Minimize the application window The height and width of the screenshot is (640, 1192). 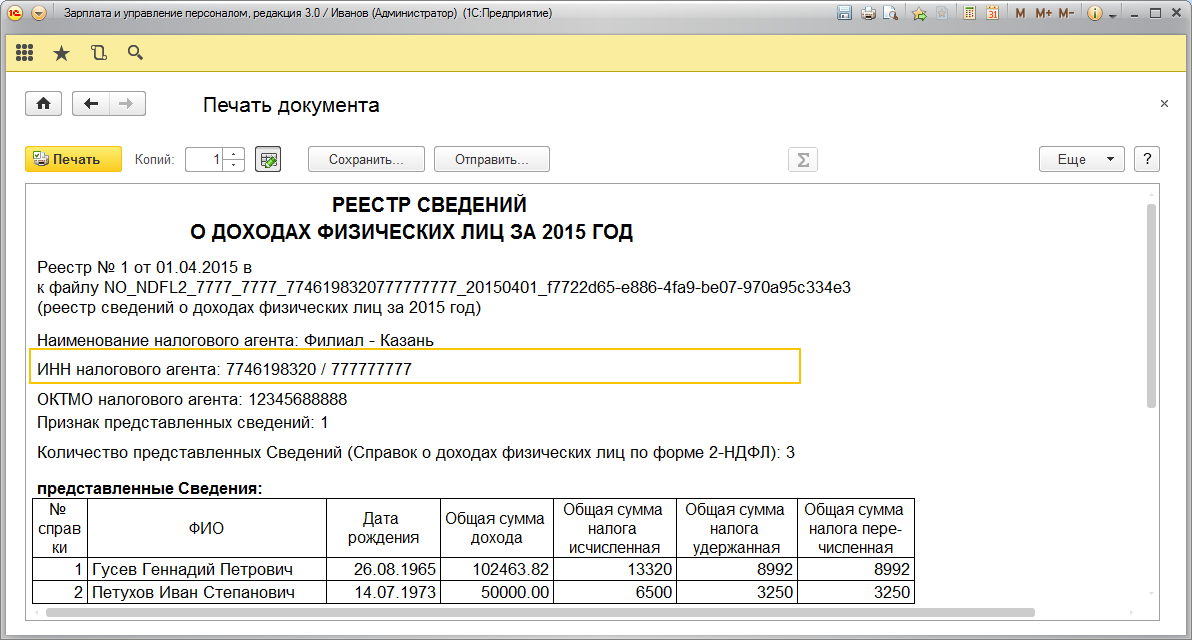coord(1136,14)
